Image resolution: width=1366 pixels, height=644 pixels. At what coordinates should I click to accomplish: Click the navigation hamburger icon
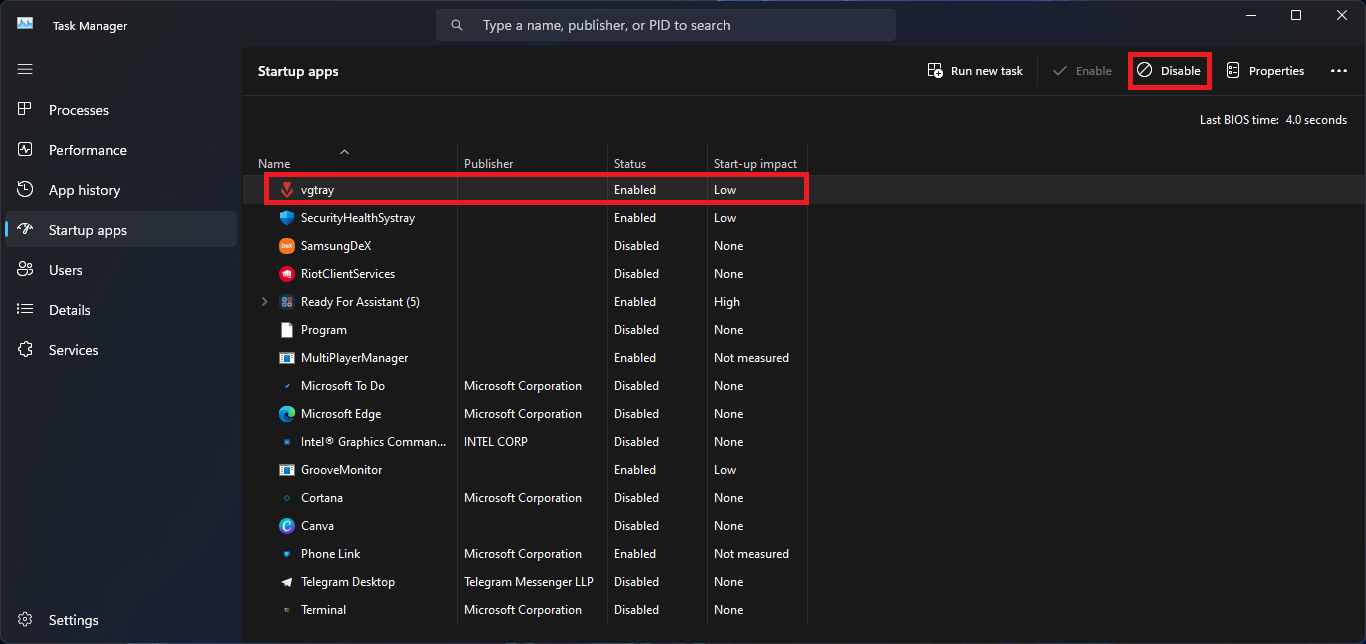(24, 69)
